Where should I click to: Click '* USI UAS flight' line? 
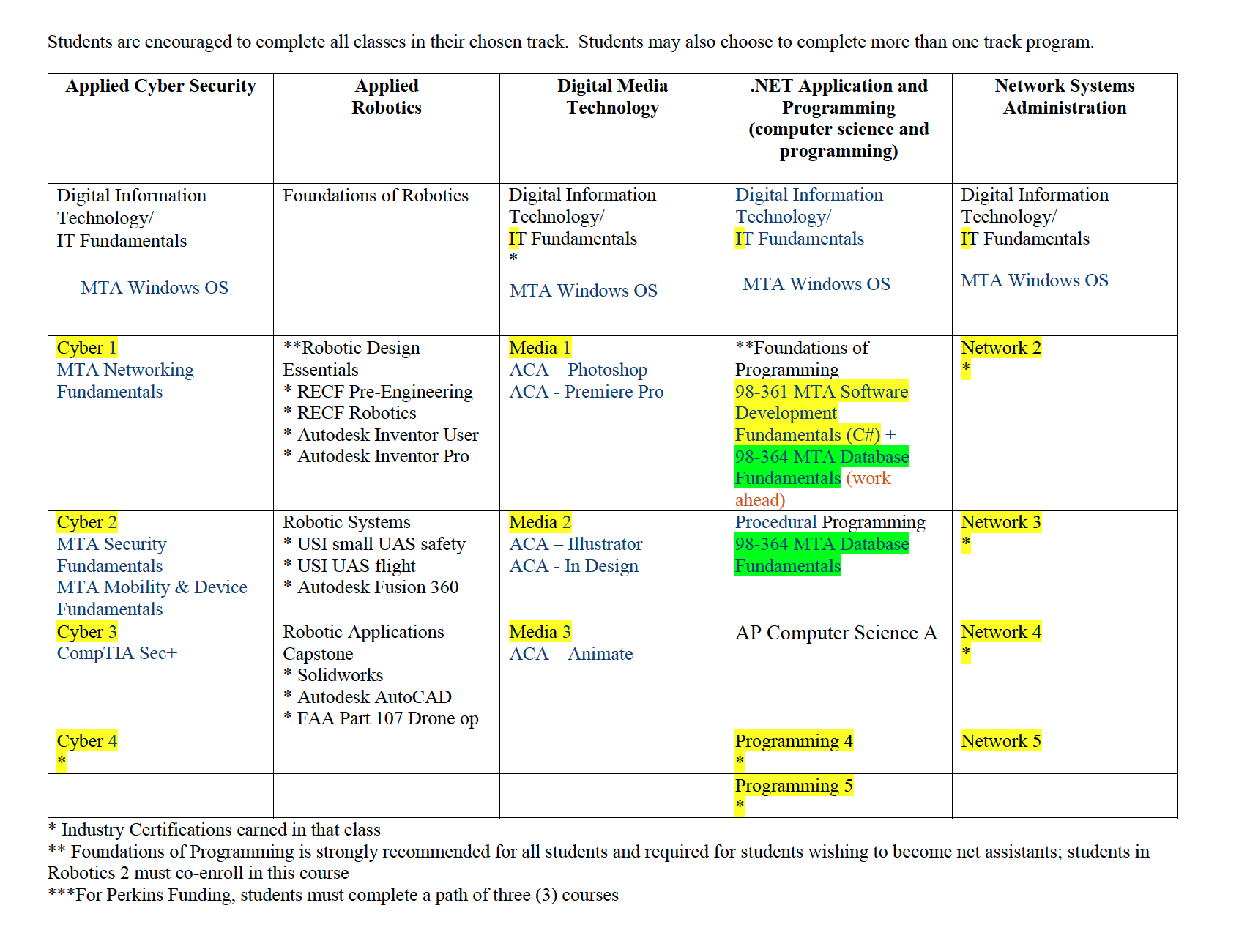point(349,566)
